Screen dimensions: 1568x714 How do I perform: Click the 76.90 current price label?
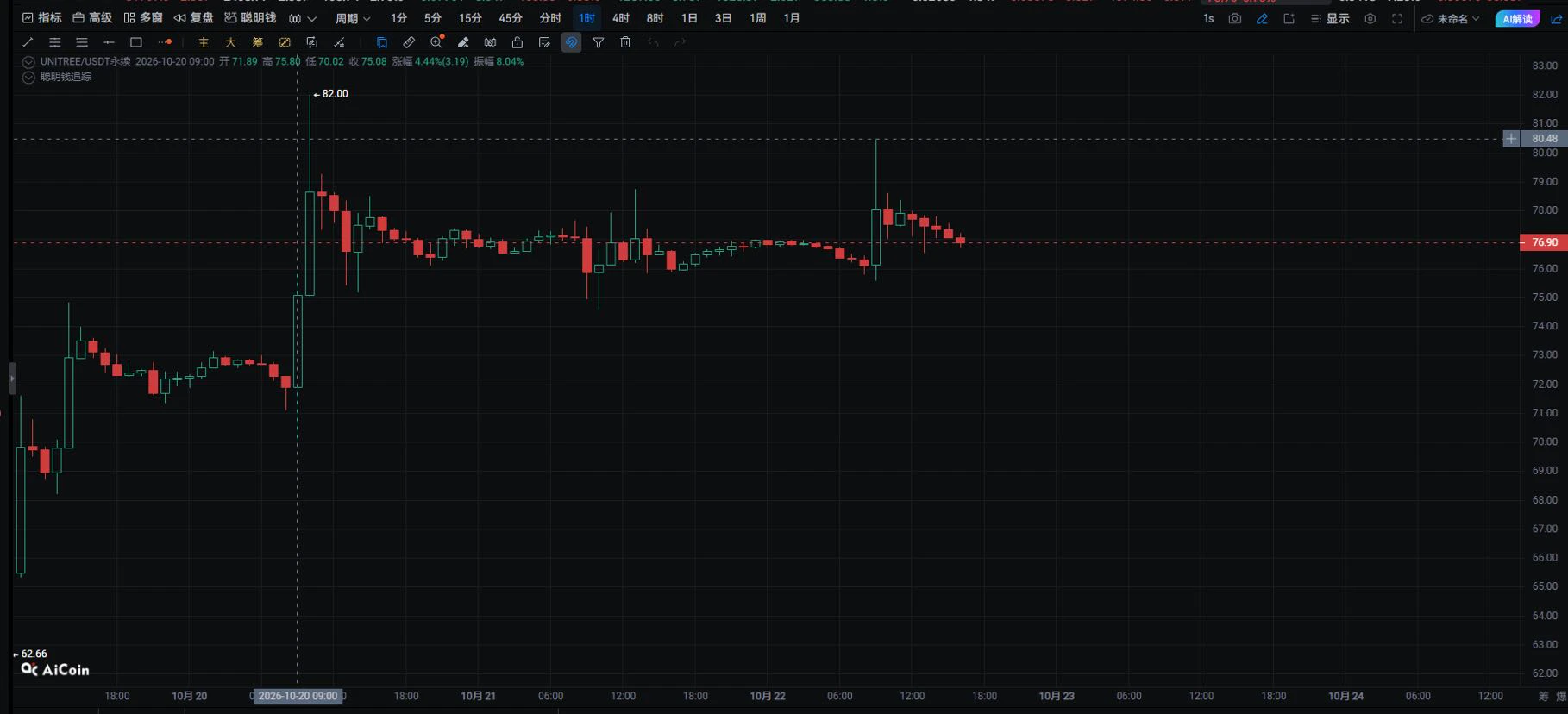tap(1544, 242)
